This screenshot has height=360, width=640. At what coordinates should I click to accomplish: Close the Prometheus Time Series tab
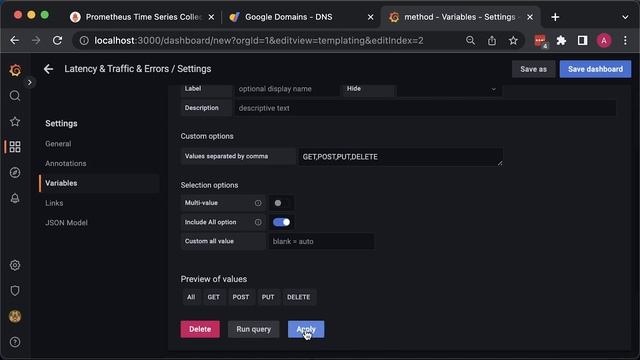click(211, 17)
